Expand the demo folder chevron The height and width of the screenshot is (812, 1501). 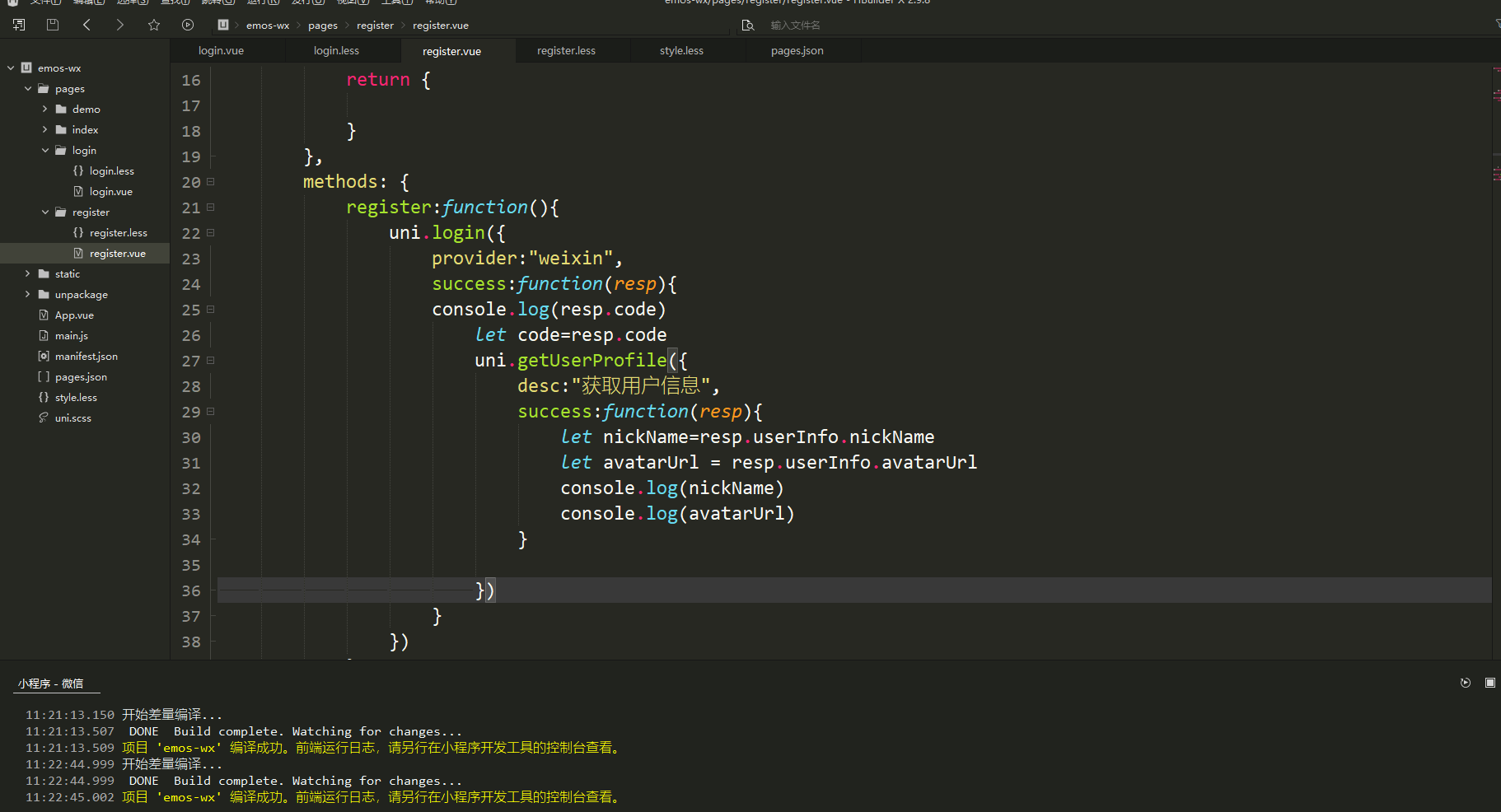tap(45, 109)
